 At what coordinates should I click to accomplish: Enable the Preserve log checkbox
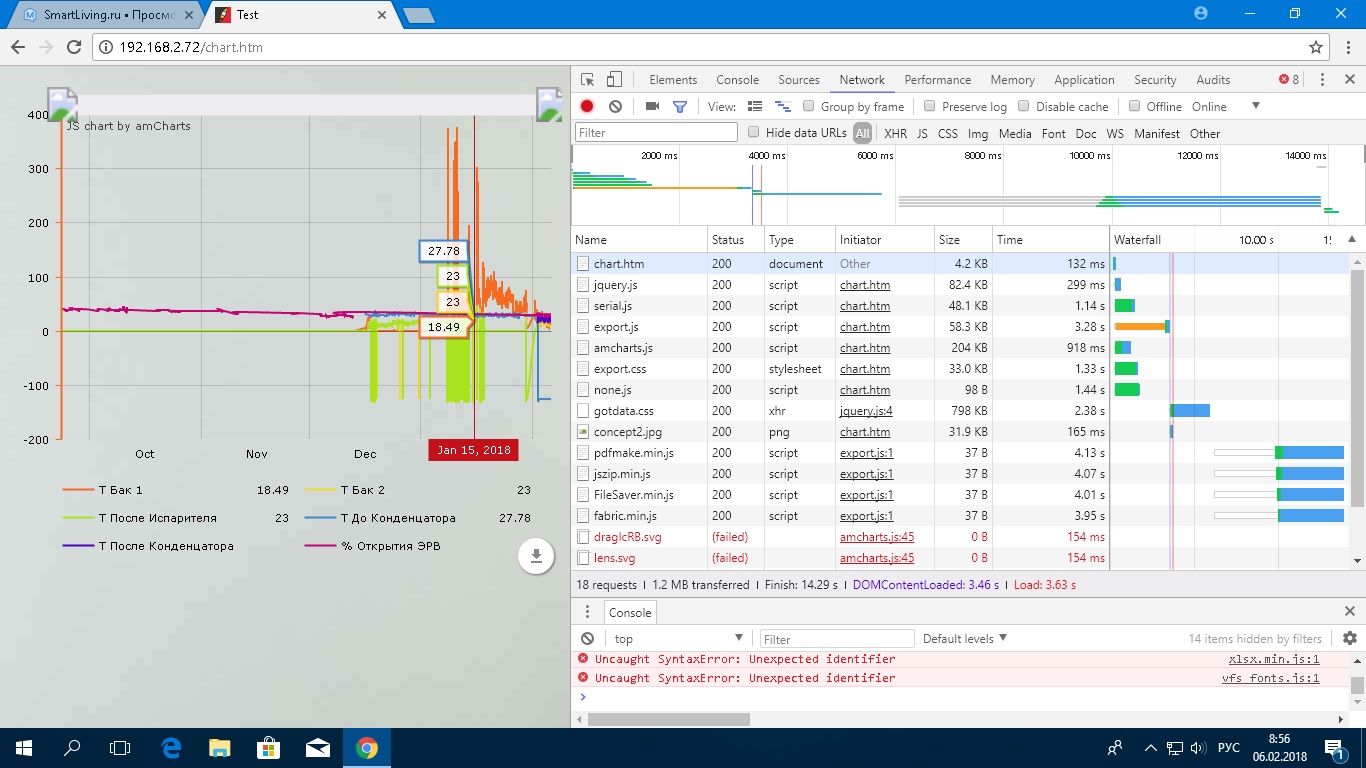click(x=930, y=106)
